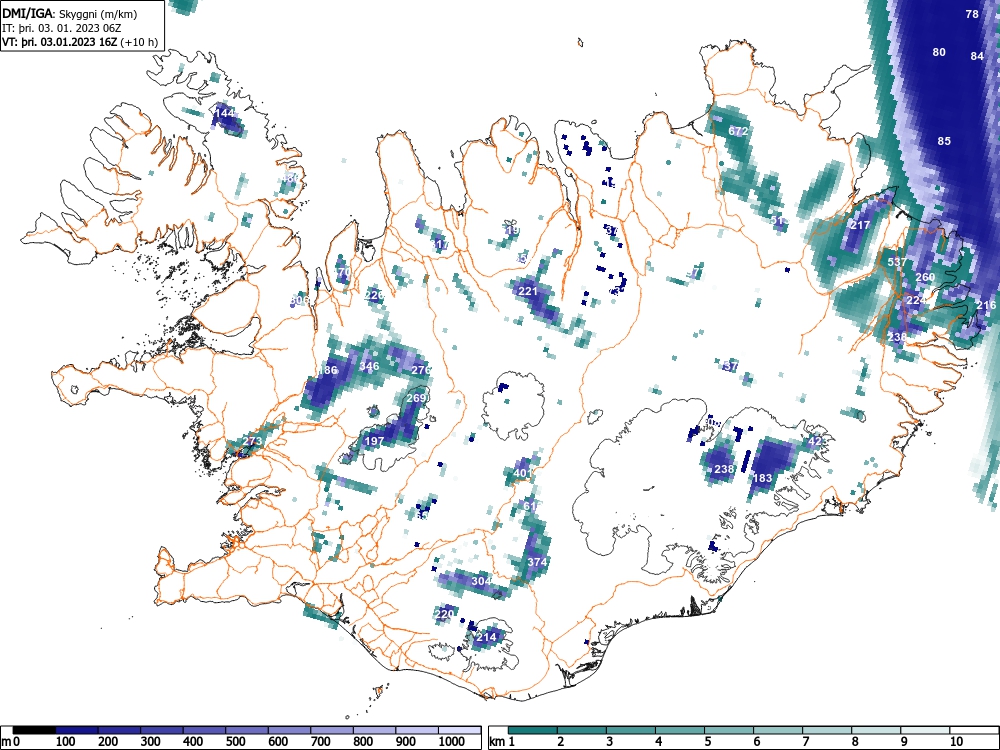Click the visibility value 672 on the map
Viewport: 1000px width, 750px height.
click(738, 131)
